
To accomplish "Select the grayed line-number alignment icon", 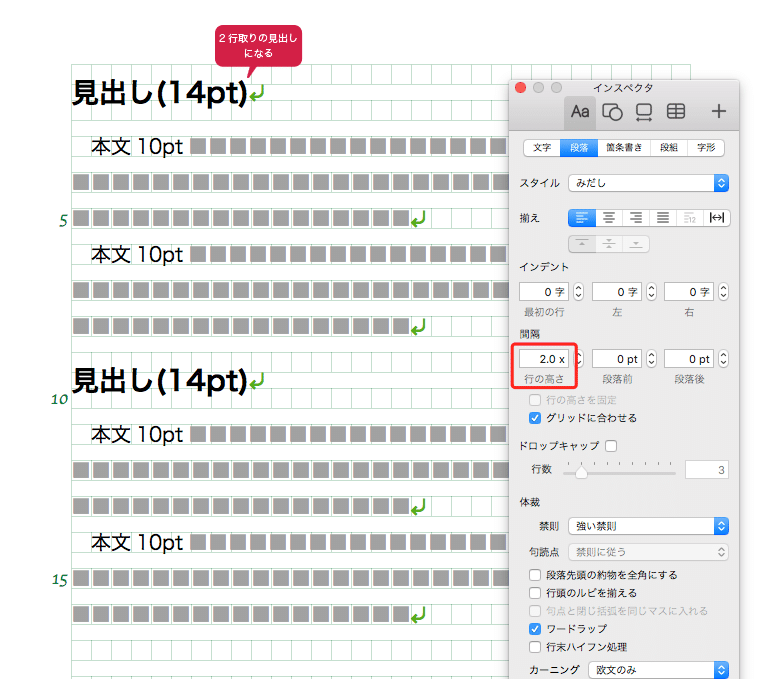I will pyautogui.click(x=690, y=218).
